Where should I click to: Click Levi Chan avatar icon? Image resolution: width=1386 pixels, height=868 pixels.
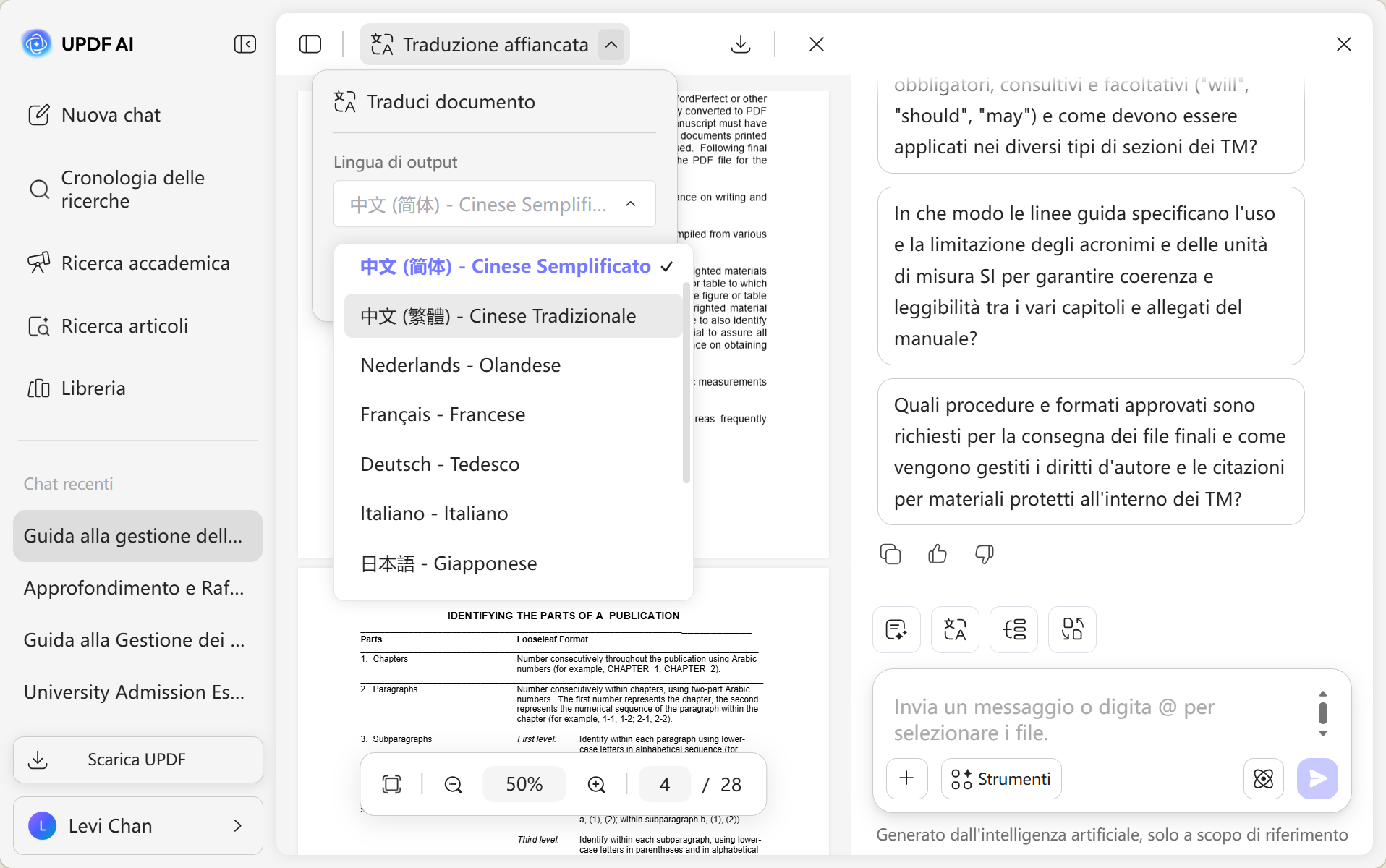(x=42, y=826)
